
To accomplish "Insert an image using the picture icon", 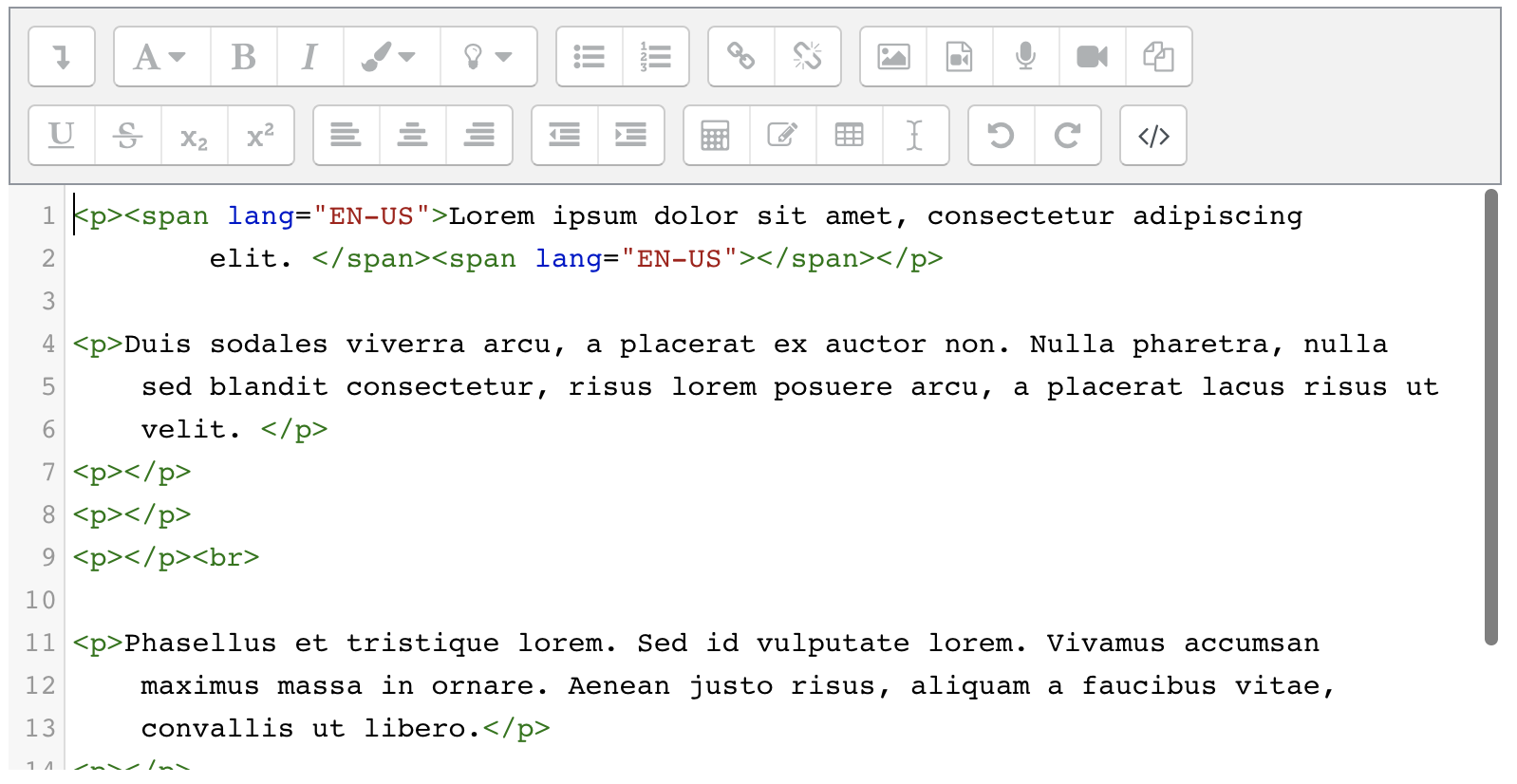I will pos(893,57).
